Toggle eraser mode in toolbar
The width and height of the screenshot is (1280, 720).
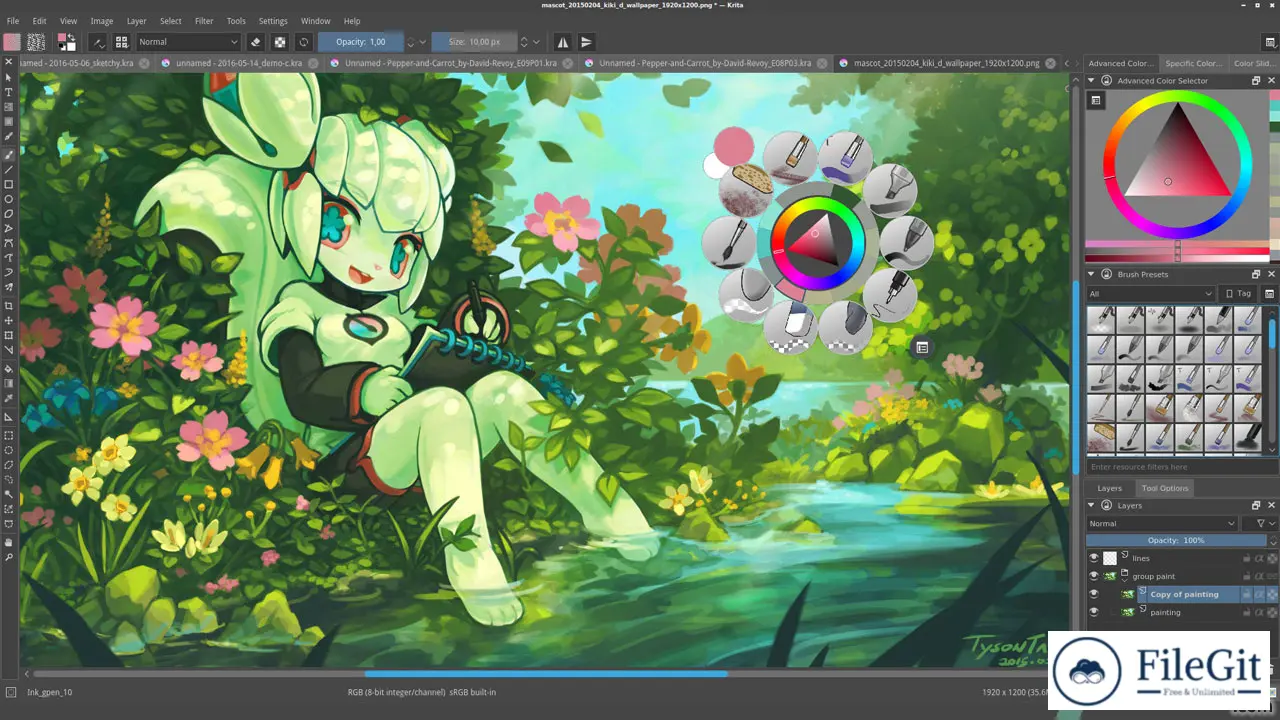click(x=256, y=42)
